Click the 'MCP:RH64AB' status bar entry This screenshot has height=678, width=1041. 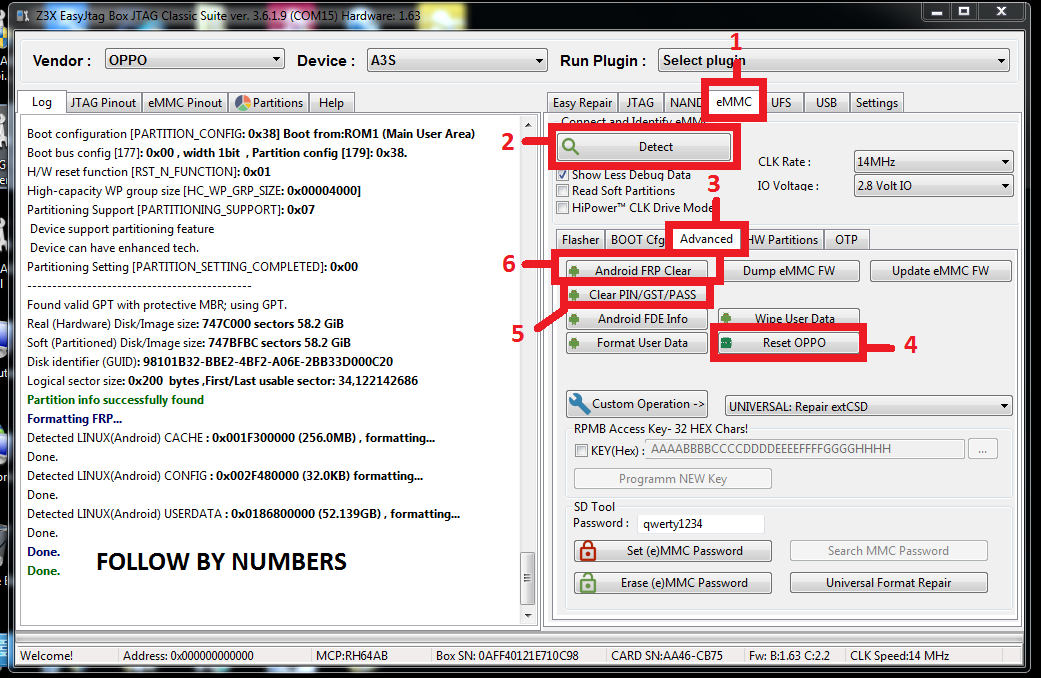[x=352, y=656]
